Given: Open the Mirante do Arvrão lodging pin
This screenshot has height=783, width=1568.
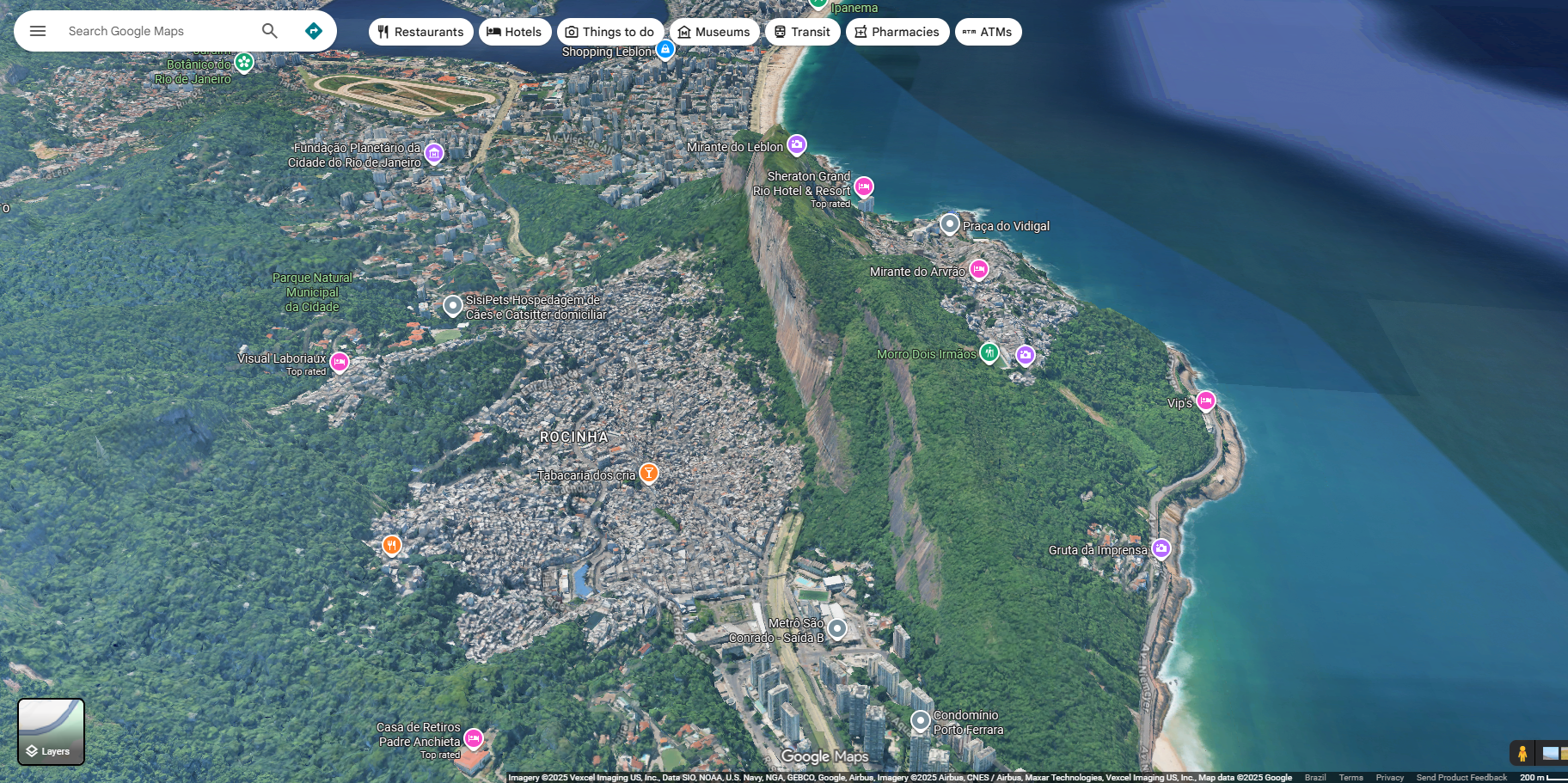Looking at the screenshot, I should (979, 271).
